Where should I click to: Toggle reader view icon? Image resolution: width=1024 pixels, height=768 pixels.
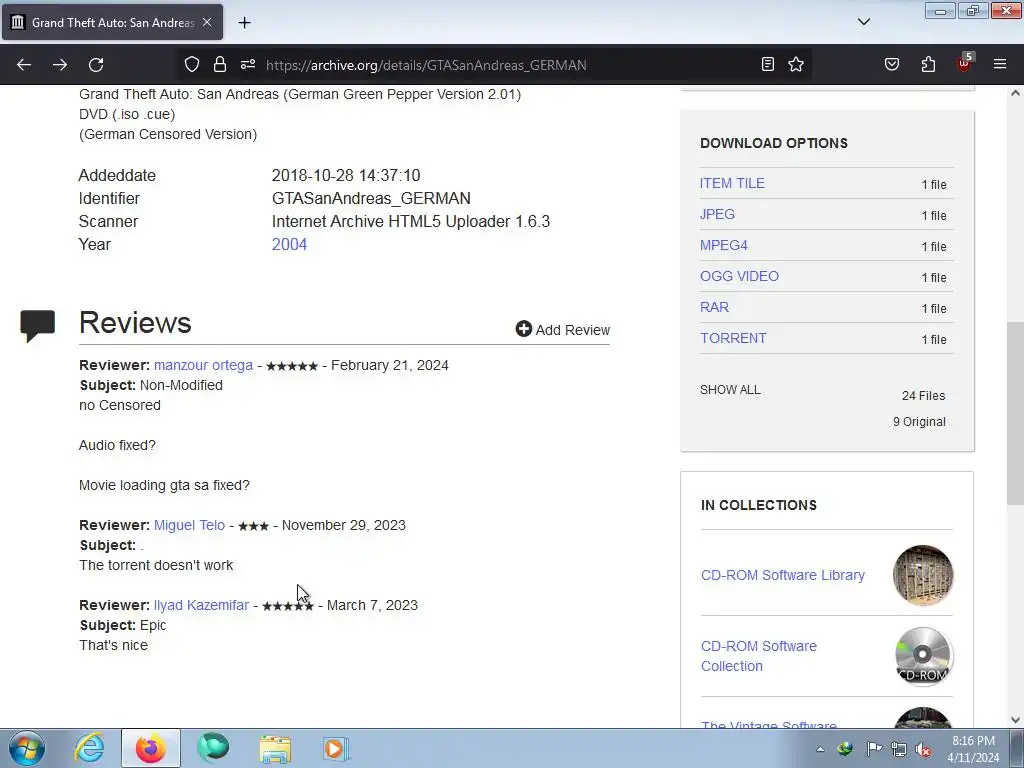point(768,64)
